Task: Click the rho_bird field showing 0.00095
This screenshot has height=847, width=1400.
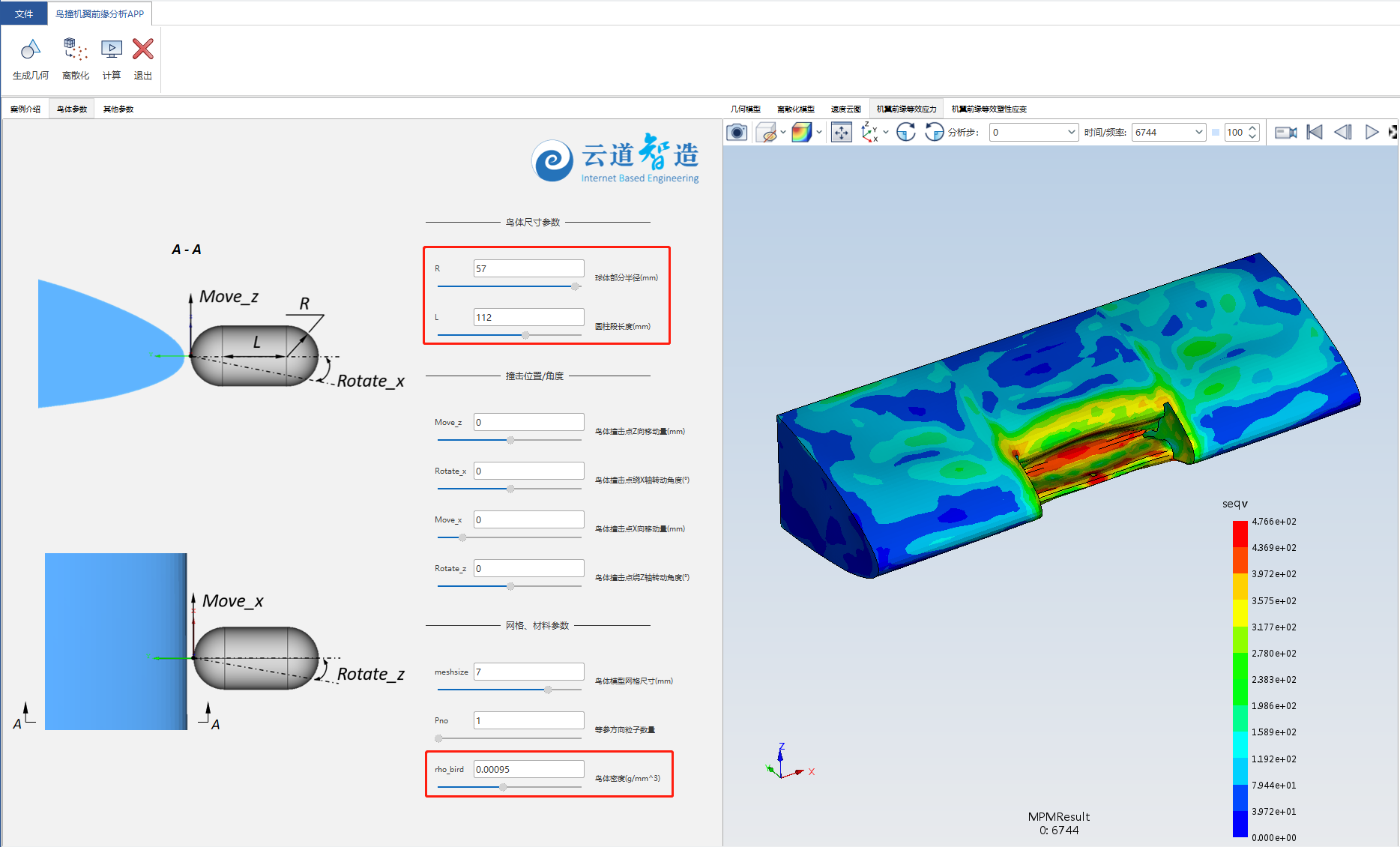Action: tap(528, 769)
